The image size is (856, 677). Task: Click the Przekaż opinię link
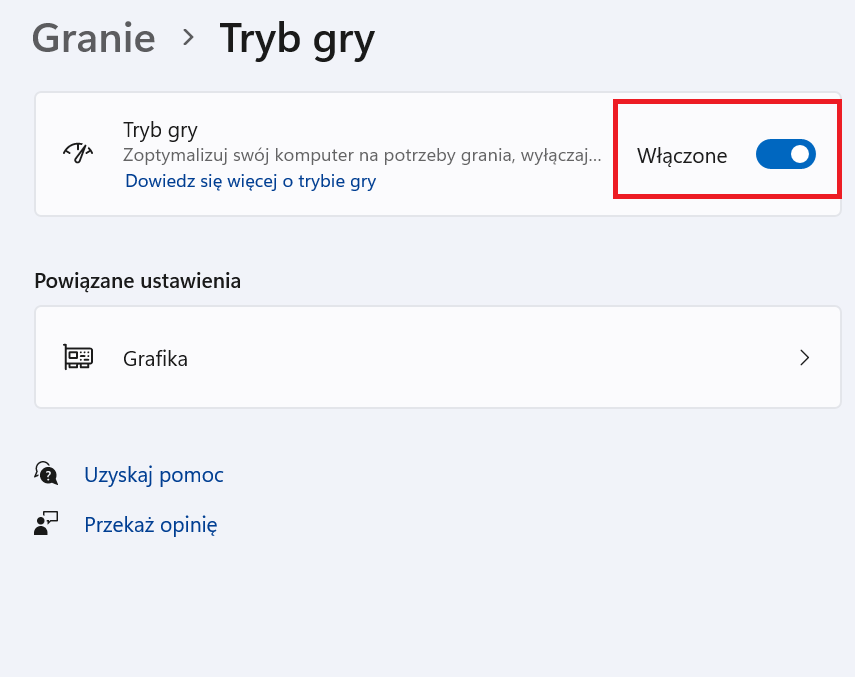click(150, 524)
